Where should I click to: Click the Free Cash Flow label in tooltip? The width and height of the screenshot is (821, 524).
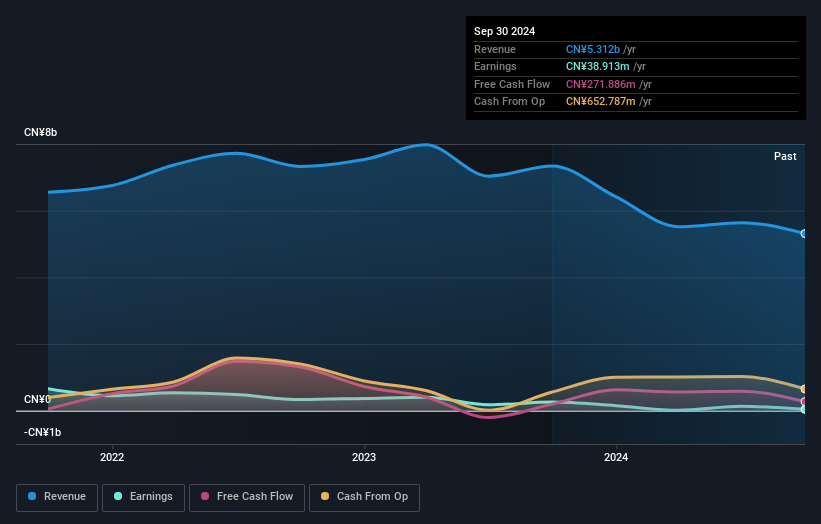512,84
